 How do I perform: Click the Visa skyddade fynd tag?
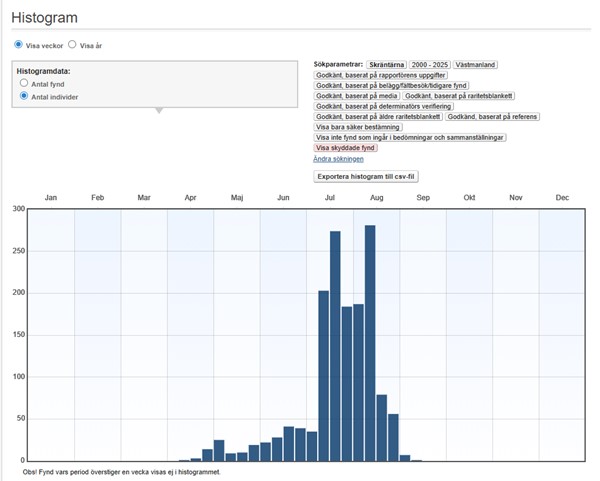click(345, 147)
